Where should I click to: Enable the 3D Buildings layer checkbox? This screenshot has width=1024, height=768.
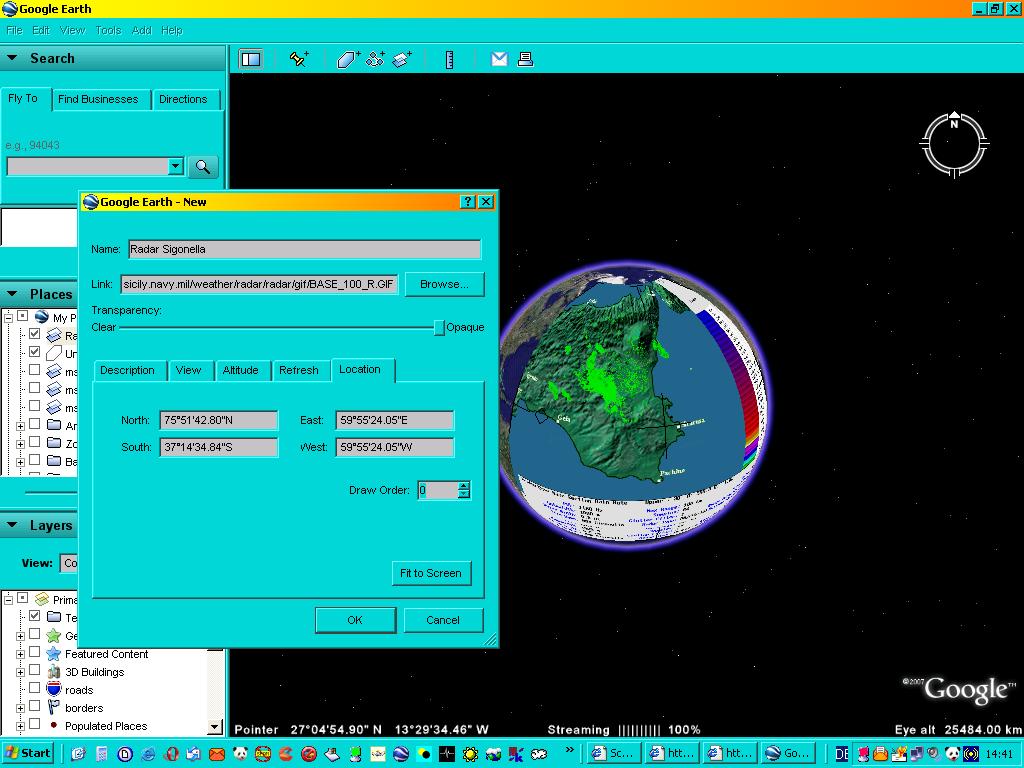pos(35,672)
